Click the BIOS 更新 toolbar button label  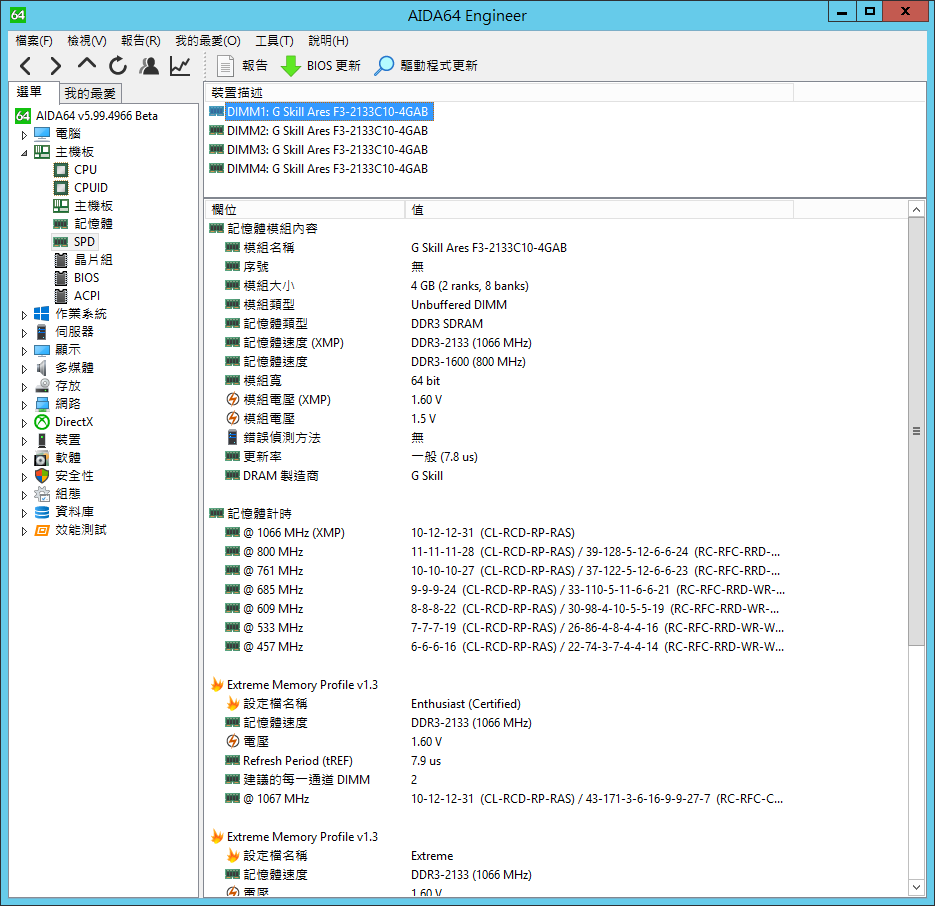click(334, 66)
